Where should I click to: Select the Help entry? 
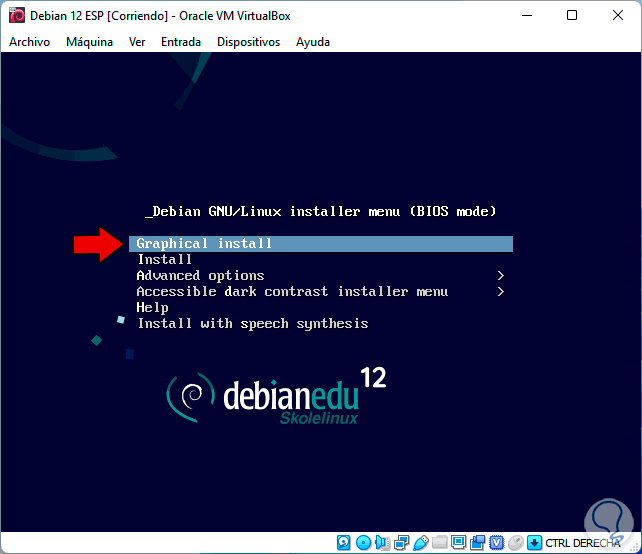click(x=152, y=308)
